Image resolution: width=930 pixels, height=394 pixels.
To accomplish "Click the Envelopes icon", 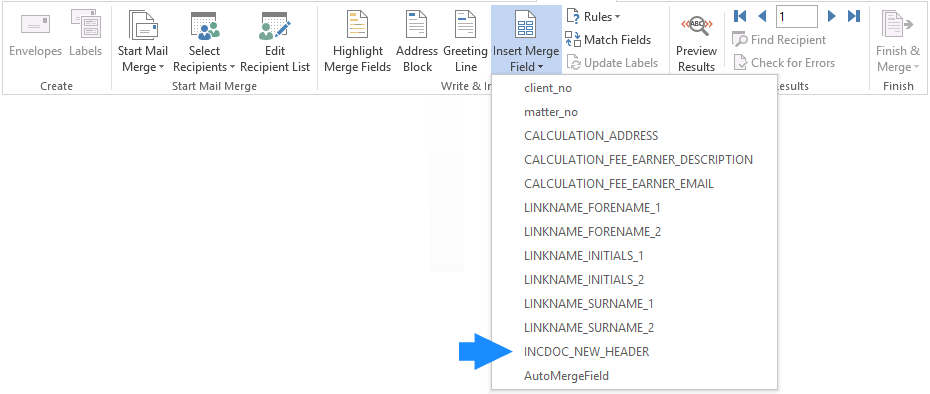I will [36, 24].
